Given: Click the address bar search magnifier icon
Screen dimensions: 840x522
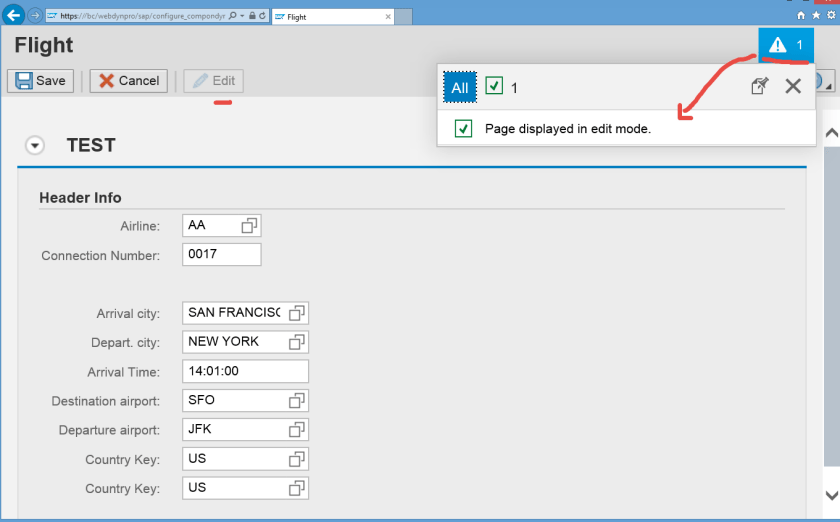Looking at the screenshot, I should click(232, 16).
